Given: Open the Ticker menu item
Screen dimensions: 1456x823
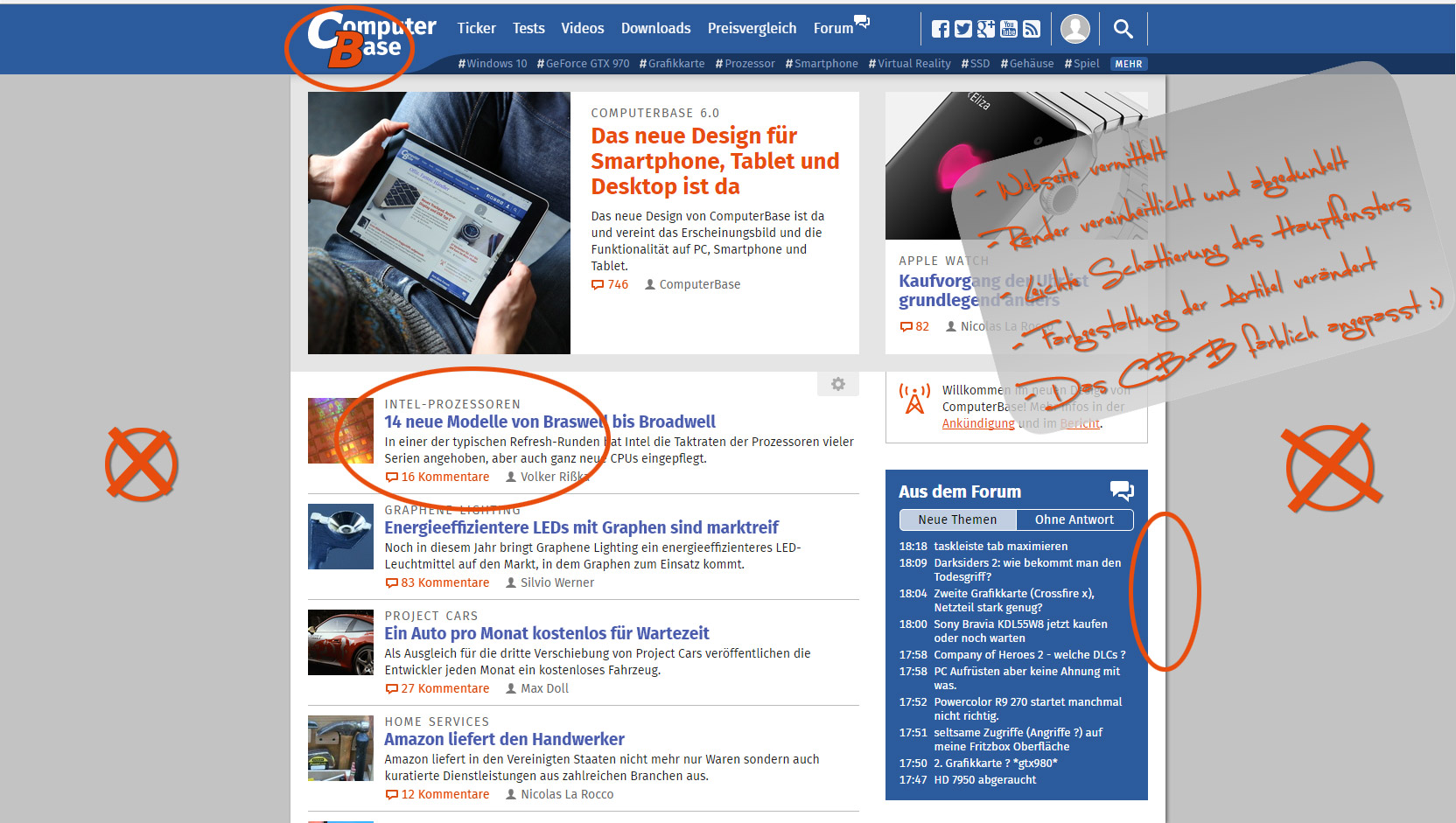Looking at the screenshot, I should click(477, 28).
